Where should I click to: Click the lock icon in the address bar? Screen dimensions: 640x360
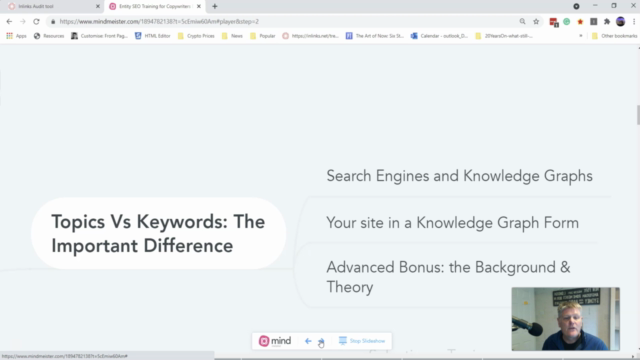pos(53,22)
